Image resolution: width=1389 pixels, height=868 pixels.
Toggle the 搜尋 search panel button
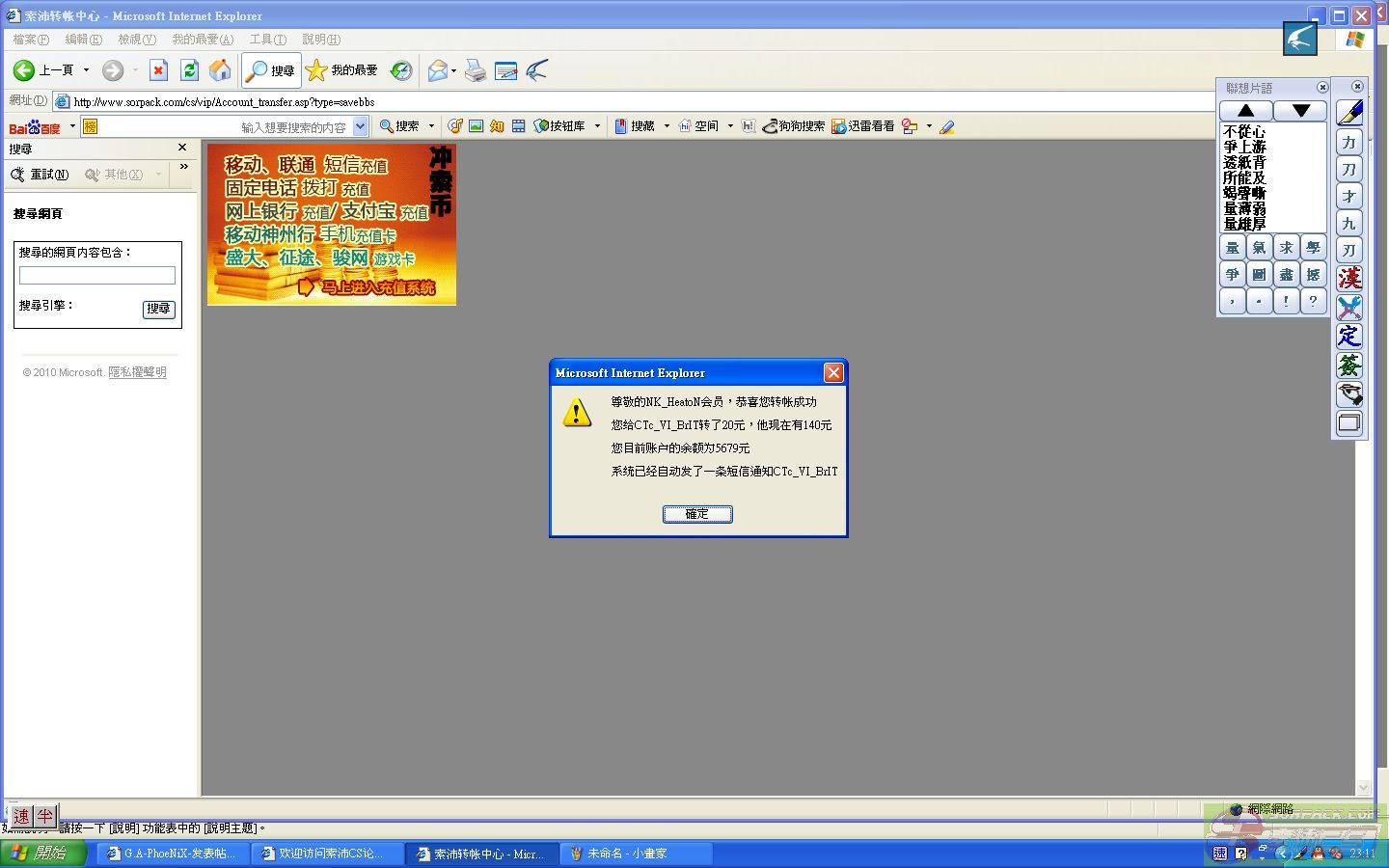pyautogui.click(x=271, y=70)
